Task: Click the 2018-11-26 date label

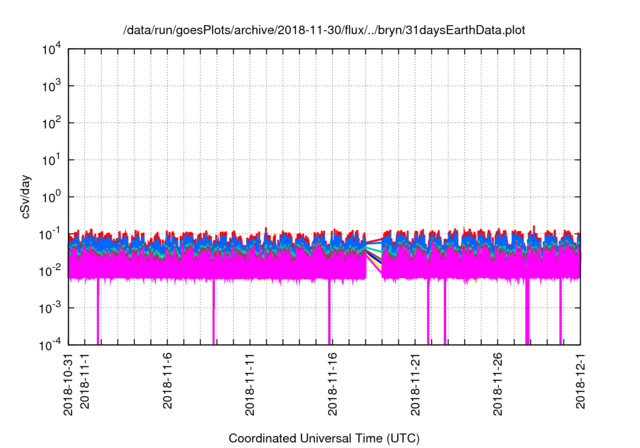Action: tap(498, 385)
